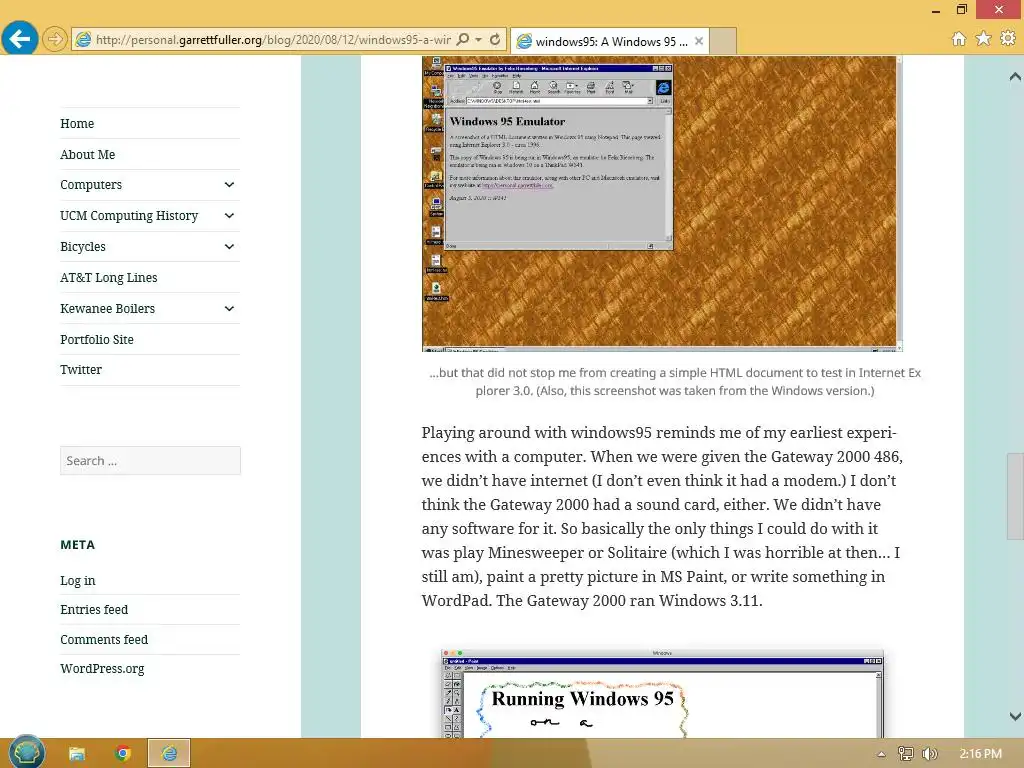Click the page scrollbar up arrow
This screenshot has width=1024, height=768.
[x=1015, y=77]
